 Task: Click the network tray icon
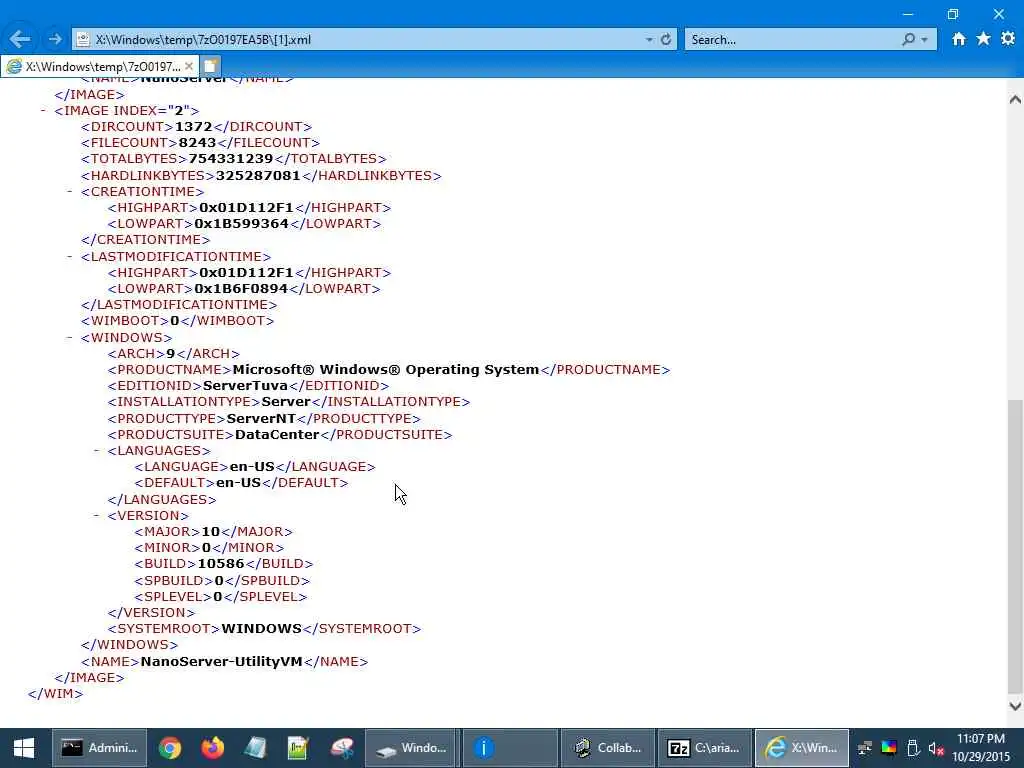(865, 748)
